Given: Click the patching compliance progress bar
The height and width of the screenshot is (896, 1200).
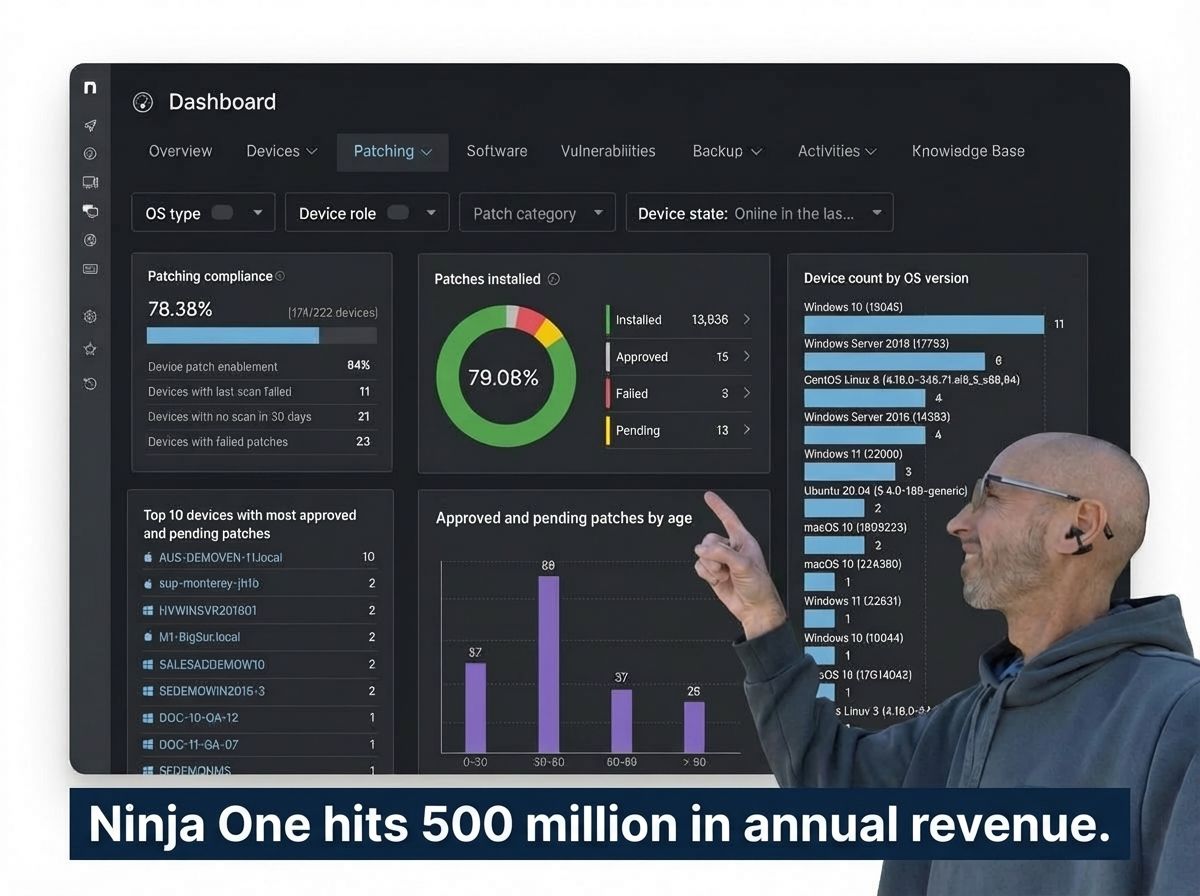Looking at the screenshot, I should click(x=262, y=336).
